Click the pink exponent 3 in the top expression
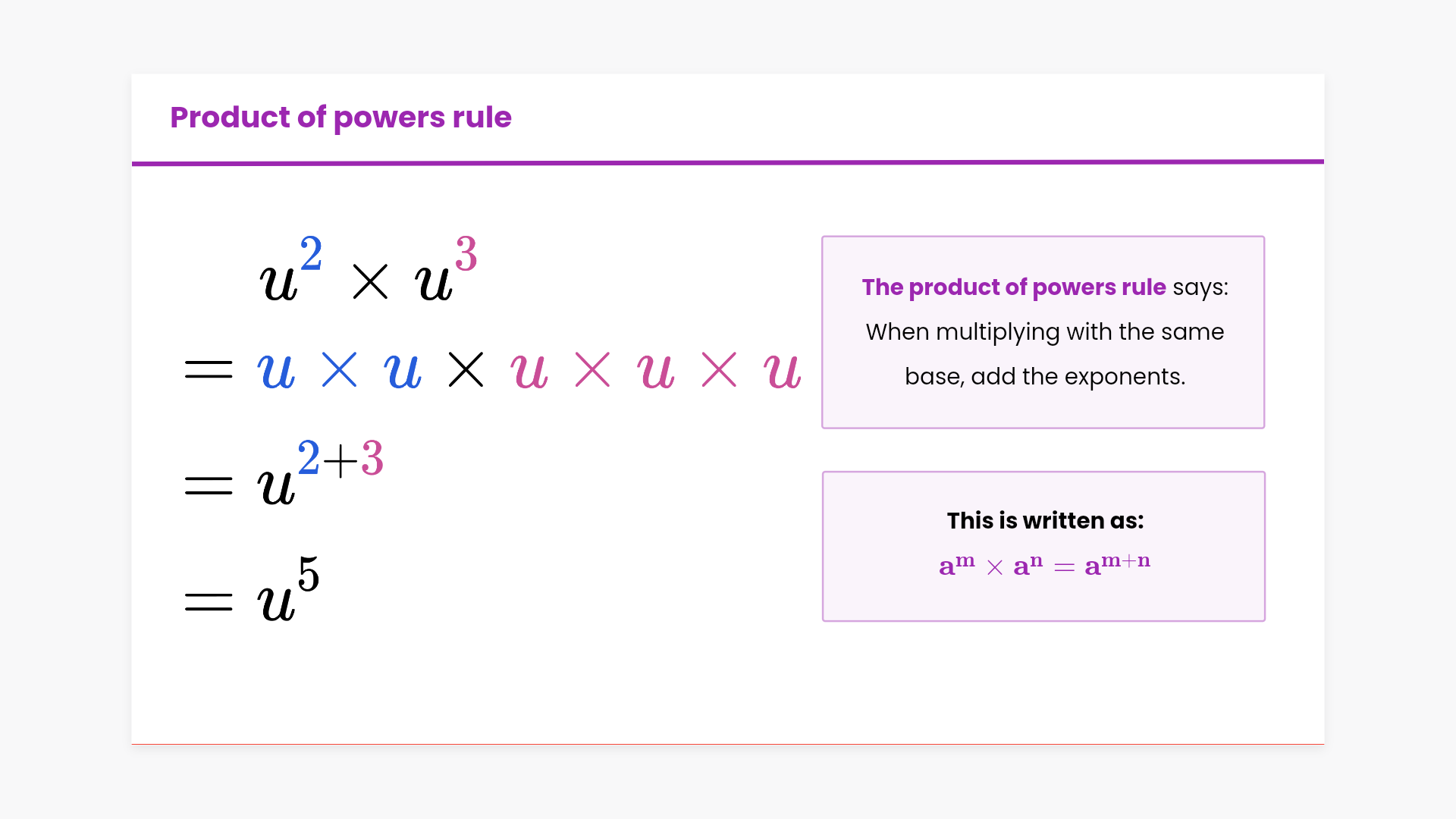Viewport: 1456px width, 819px height. [x=466, y=253]
